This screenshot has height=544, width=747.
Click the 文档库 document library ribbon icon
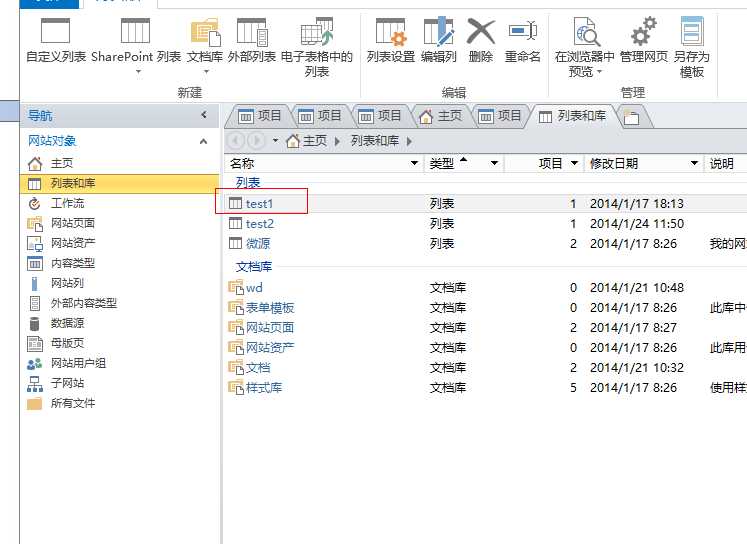pos(205,31)
